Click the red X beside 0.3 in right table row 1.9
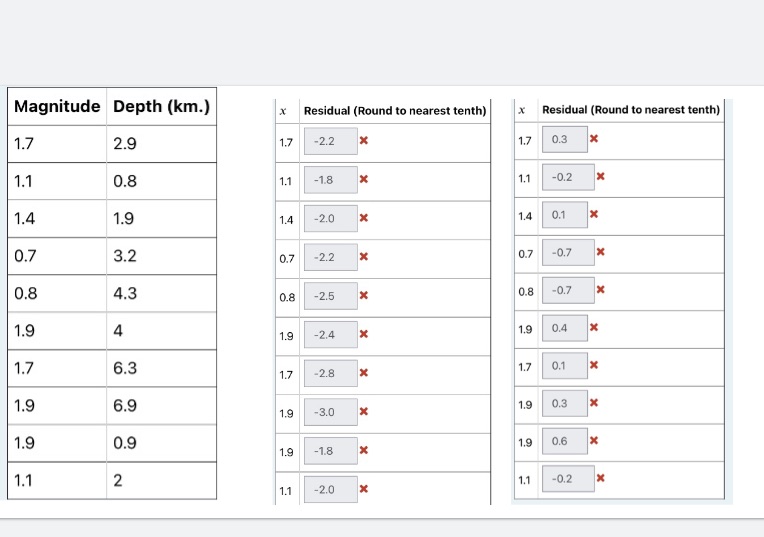 [x=593, y=403]
